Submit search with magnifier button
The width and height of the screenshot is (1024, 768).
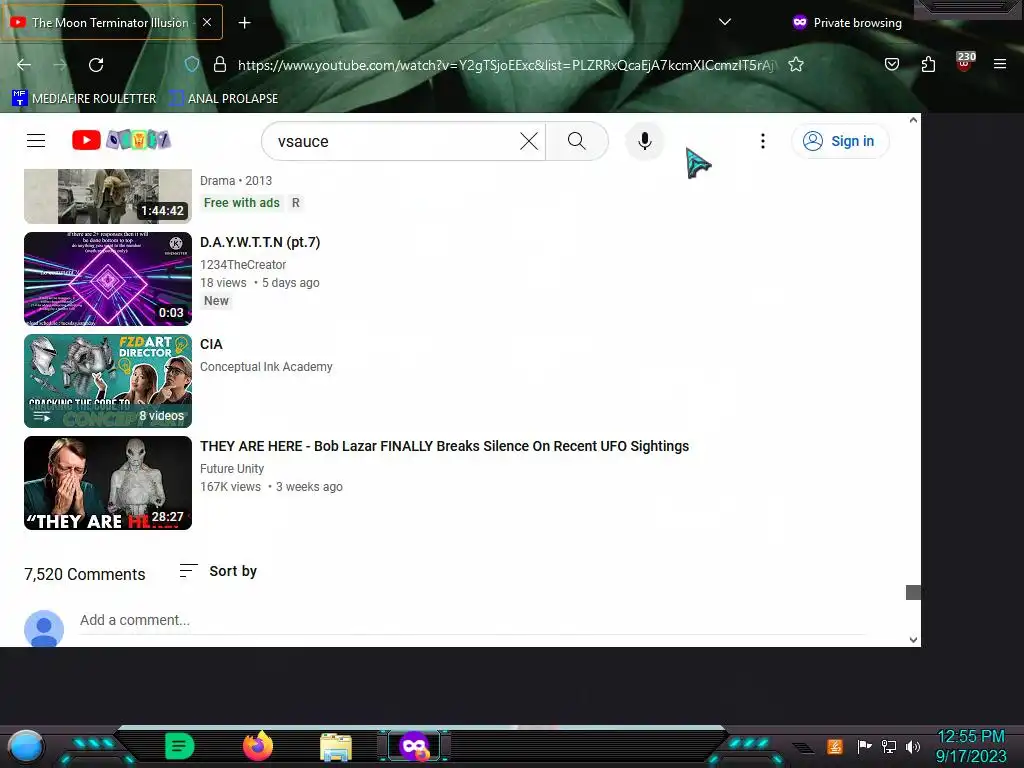[x=577, y=141]
